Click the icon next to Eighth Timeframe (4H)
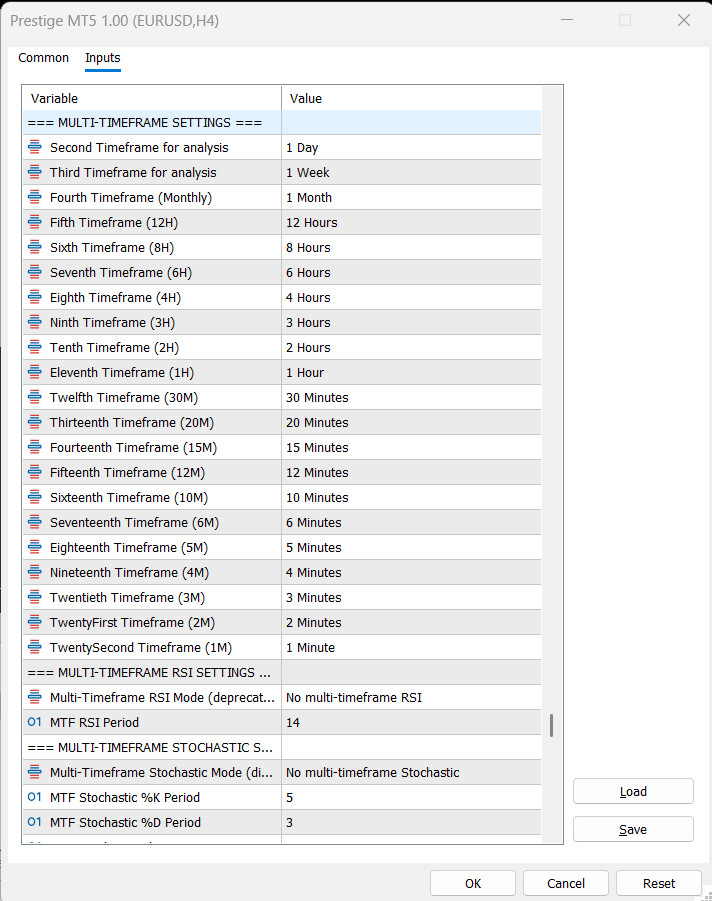712x901 pixels. pos(34,297)
